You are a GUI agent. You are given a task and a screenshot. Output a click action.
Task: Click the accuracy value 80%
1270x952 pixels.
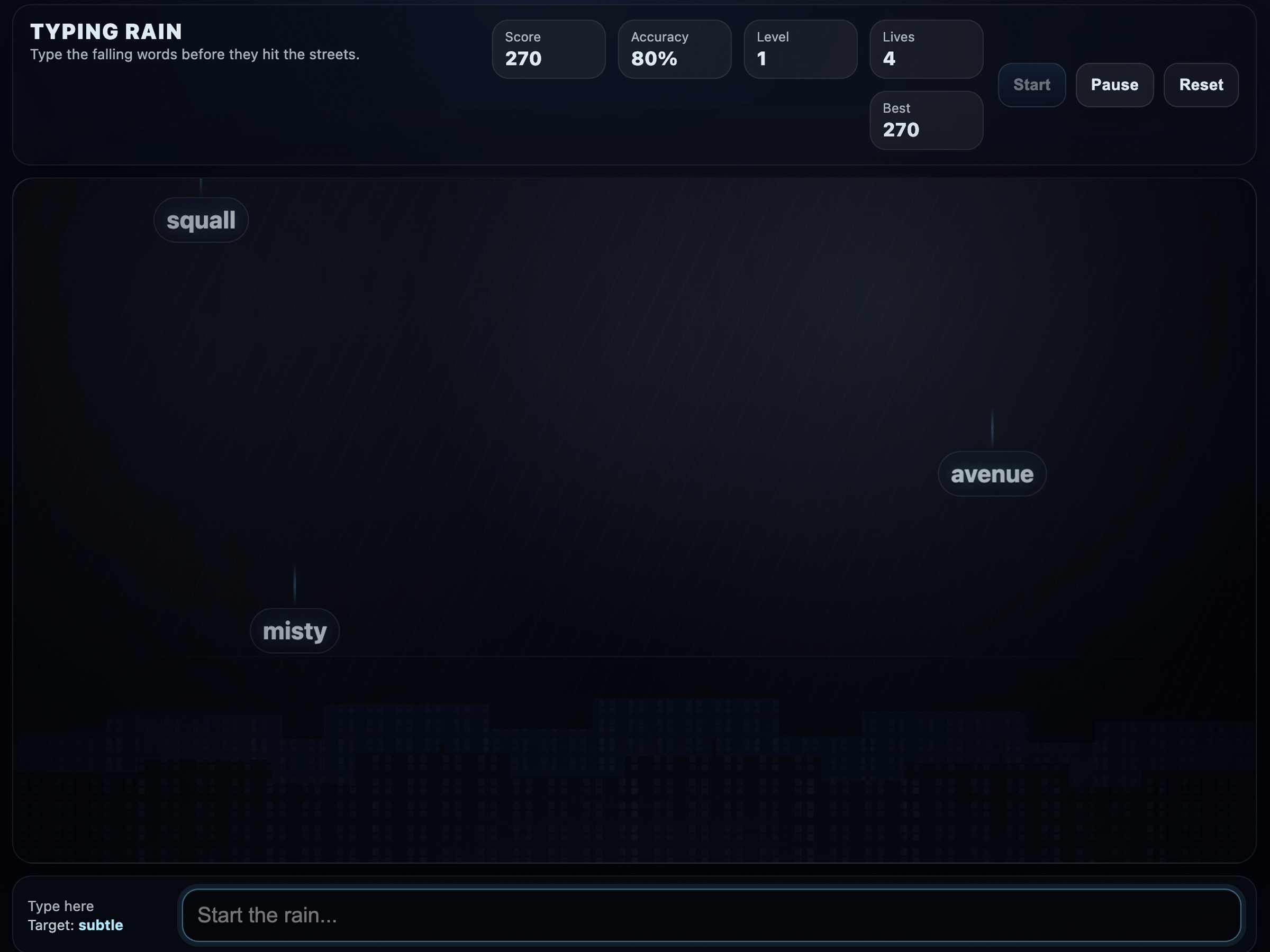coord(654,59)
